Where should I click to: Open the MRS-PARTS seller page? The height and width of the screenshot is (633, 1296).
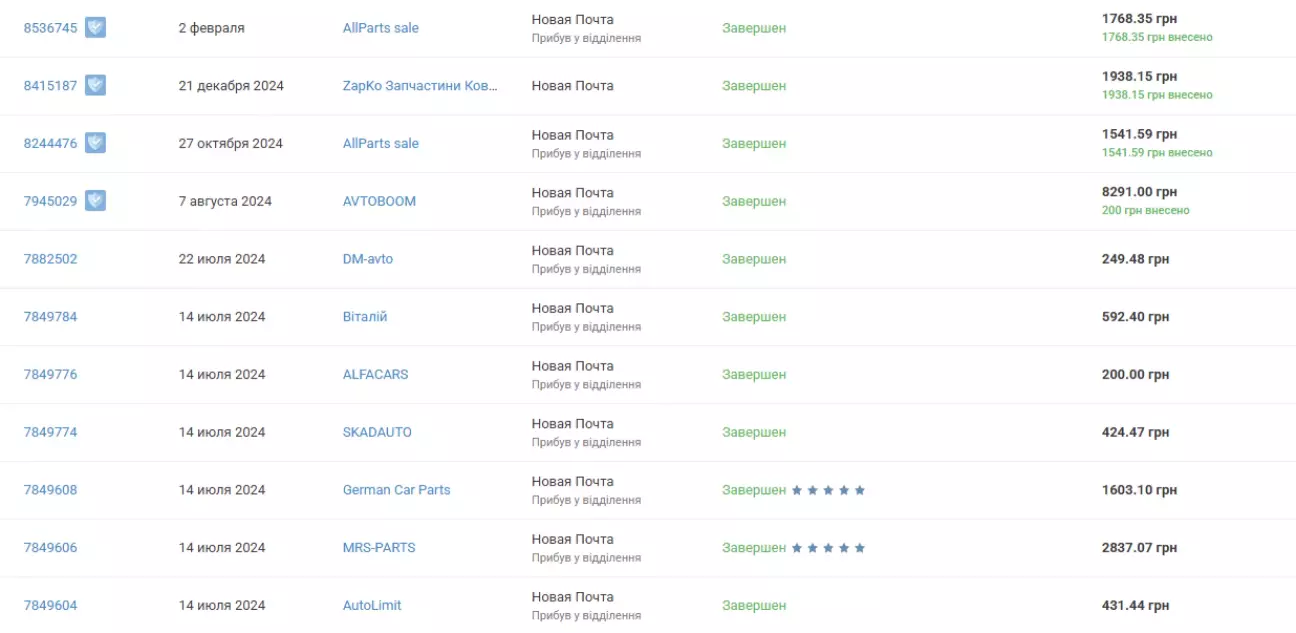click(379, 548)
